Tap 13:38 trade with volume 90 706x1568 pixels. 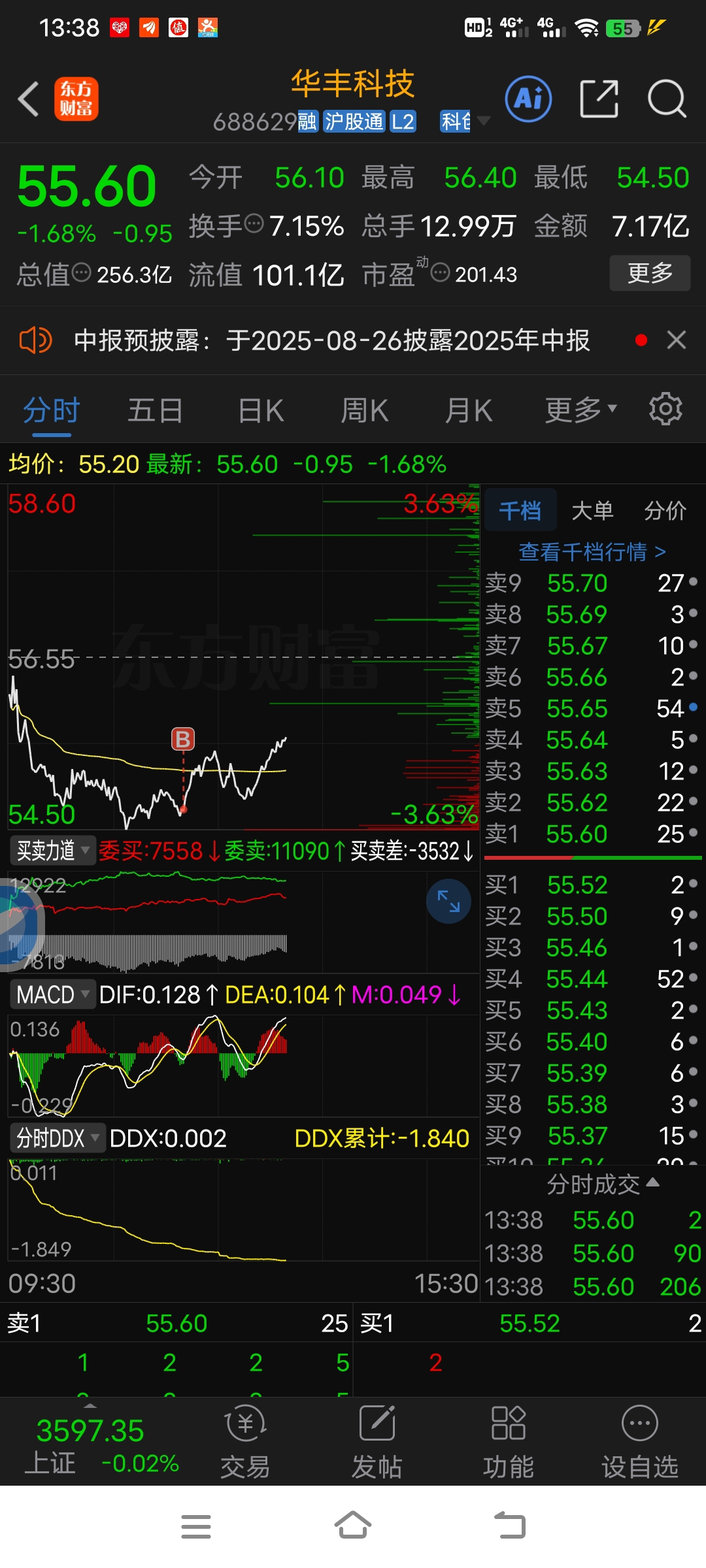(x=592, y=1253)
